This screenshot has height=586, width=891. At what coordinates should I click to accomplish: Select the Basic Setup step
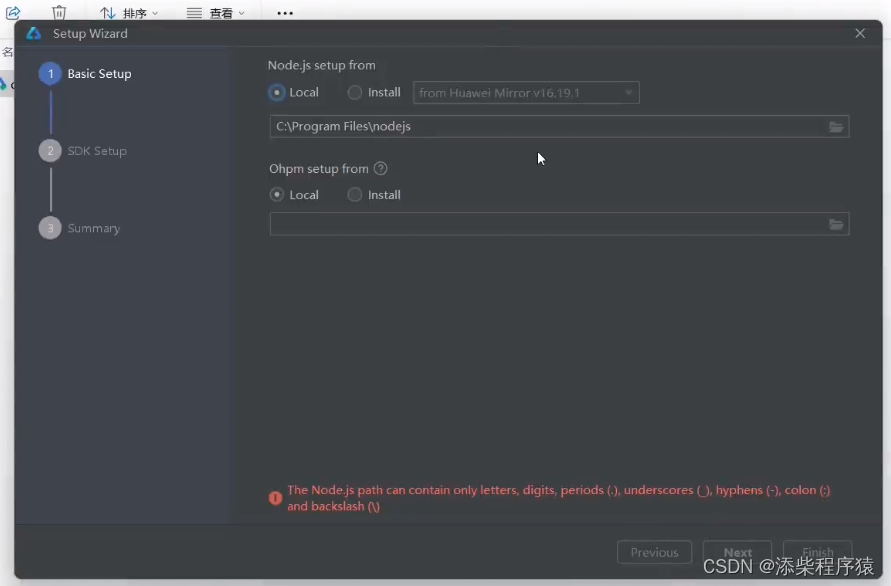click(x=85, y=74)
